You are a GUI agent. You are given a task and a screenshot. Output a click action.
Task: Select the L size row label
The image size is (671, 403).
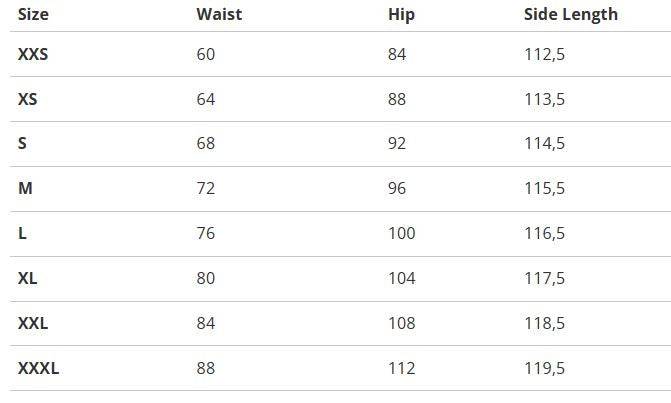[x=23, y=233]
